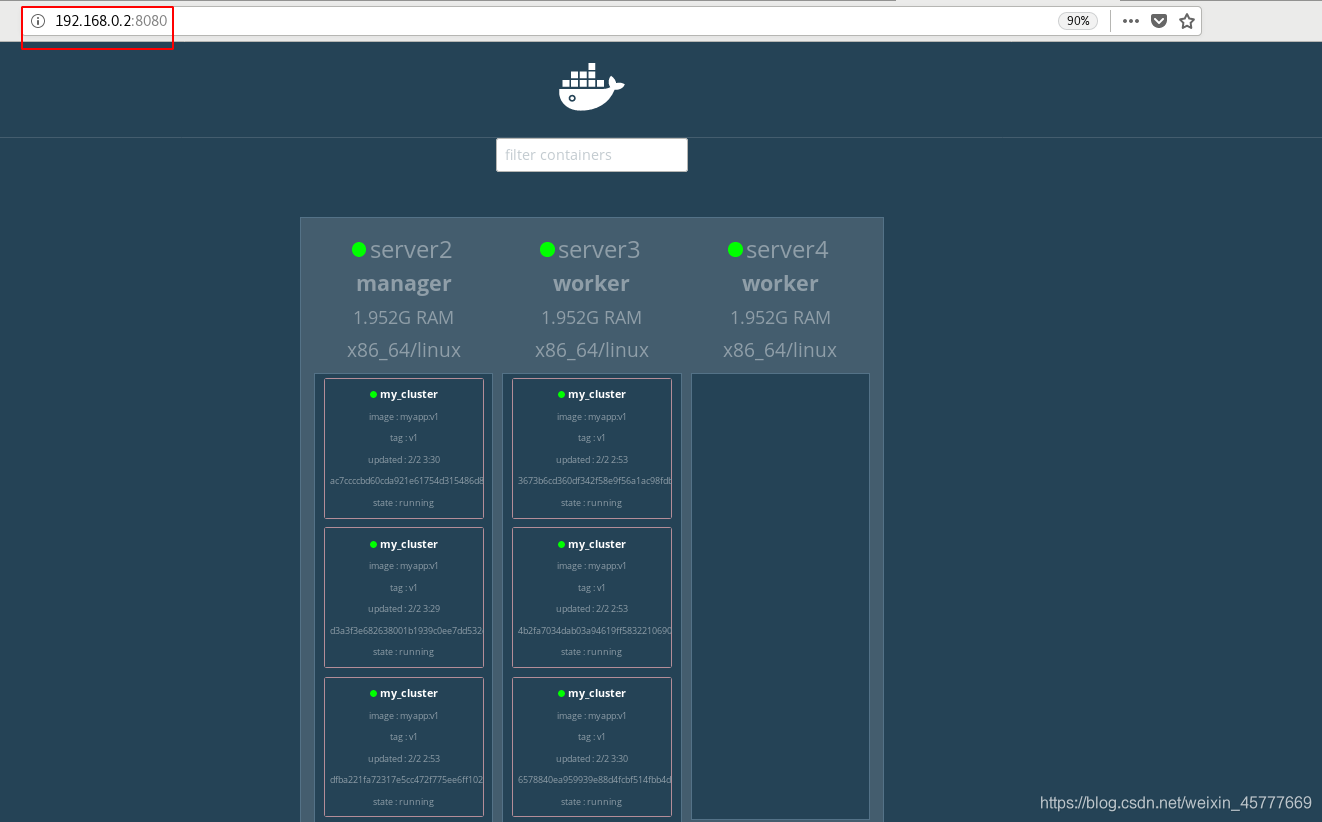1322x822 pixels.
Task: Click the server4 node name
Action: pyautogui.click(x=787, y=250)
